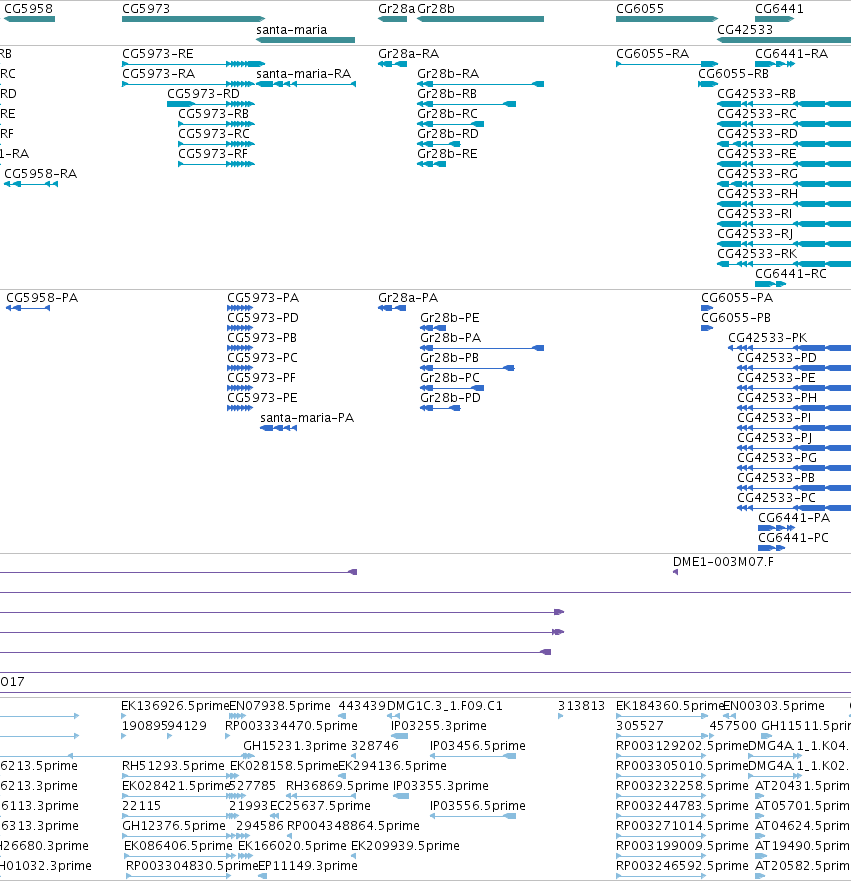
Task: Click EST EN07938.5prime label
Action: click(x=280, y=706)
